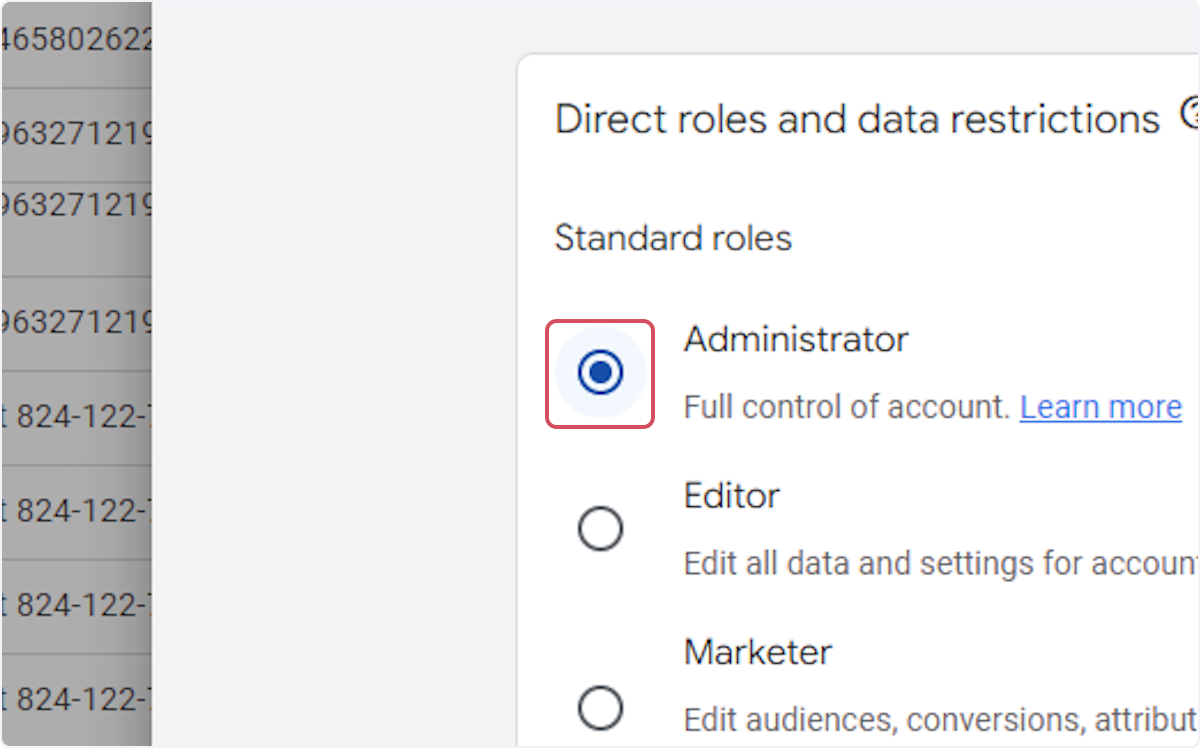This screenshot has height=748, width=1200.
Task: Click the Standard roles section heading
Action: (x=672, y=238)
